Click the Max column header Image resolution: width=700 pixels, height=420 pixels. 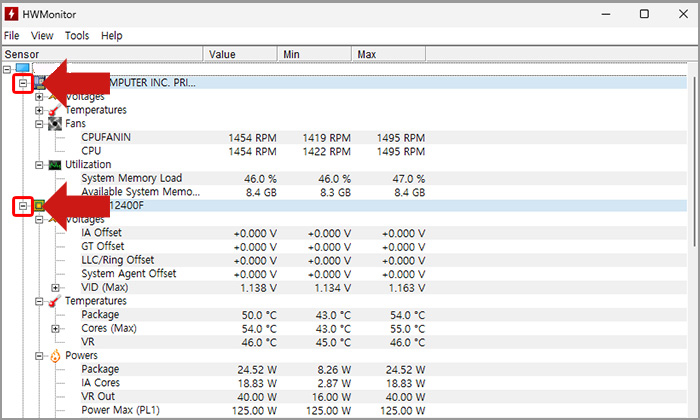(x=388, y=54)
